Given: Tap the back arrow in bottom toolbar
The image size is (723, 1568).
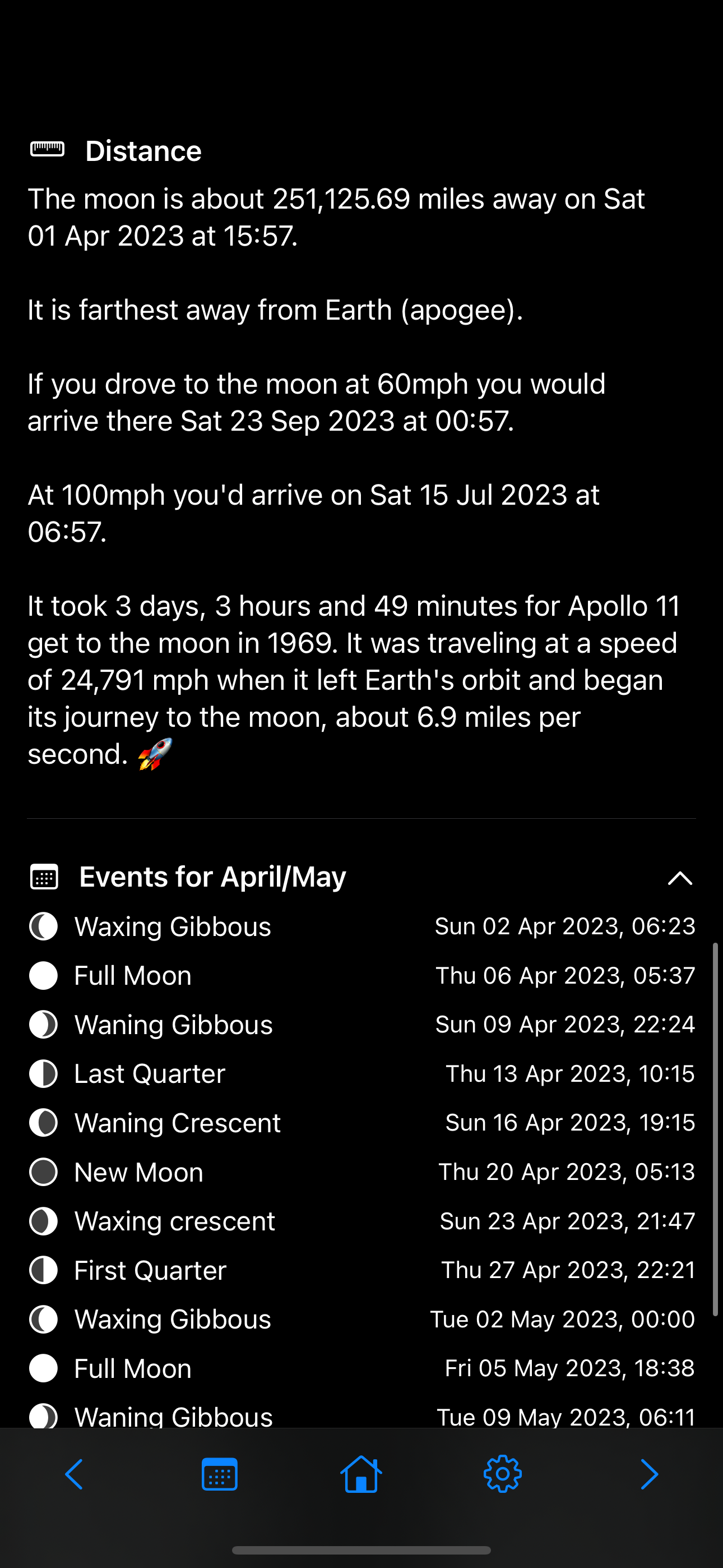Looking at the screenshot, I should click(73, 1474).
